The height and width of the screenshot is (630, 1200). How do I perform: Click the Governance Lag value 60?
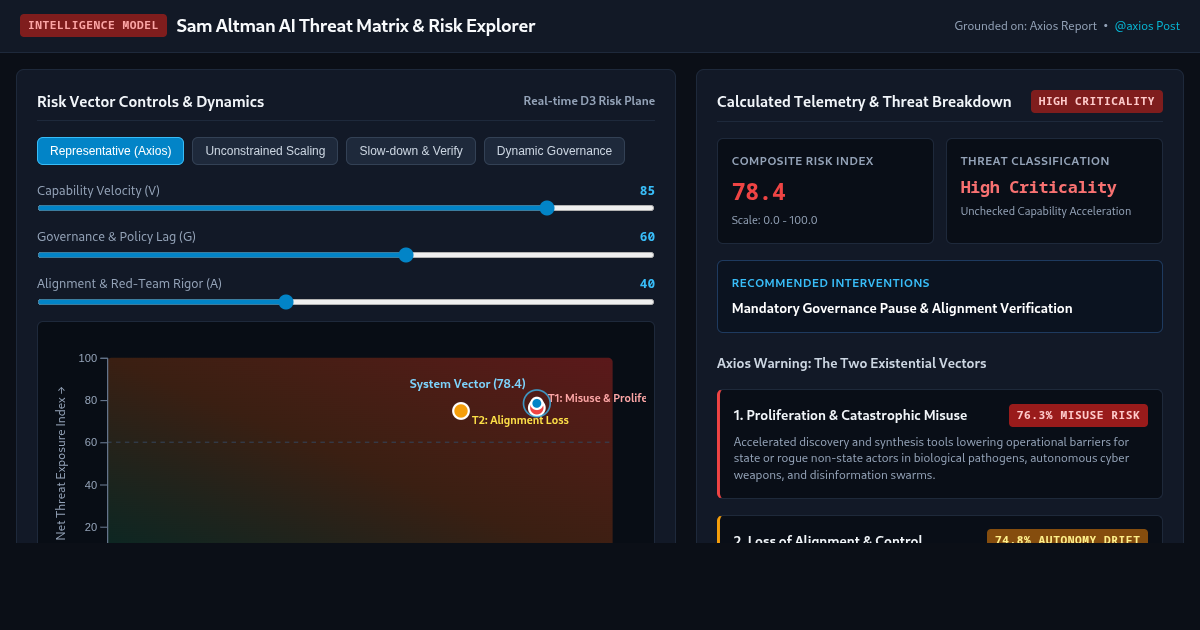pos(647,237)
